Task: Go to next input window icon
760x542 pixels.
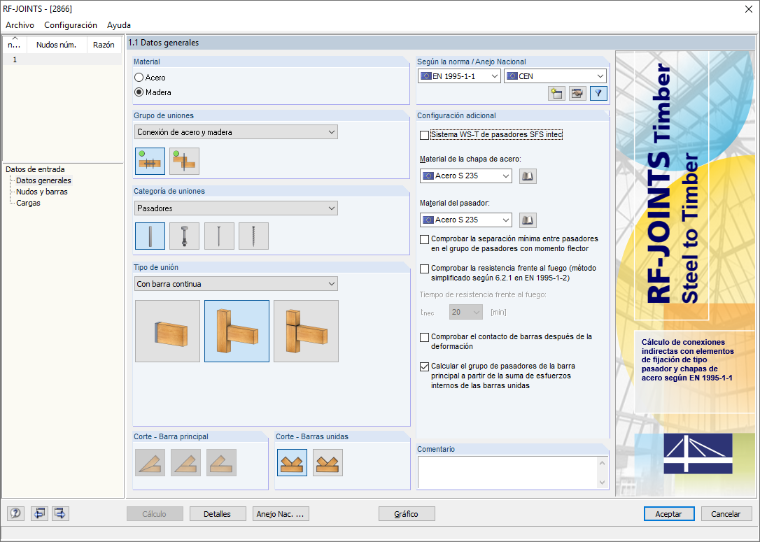Action: [61, 513]
